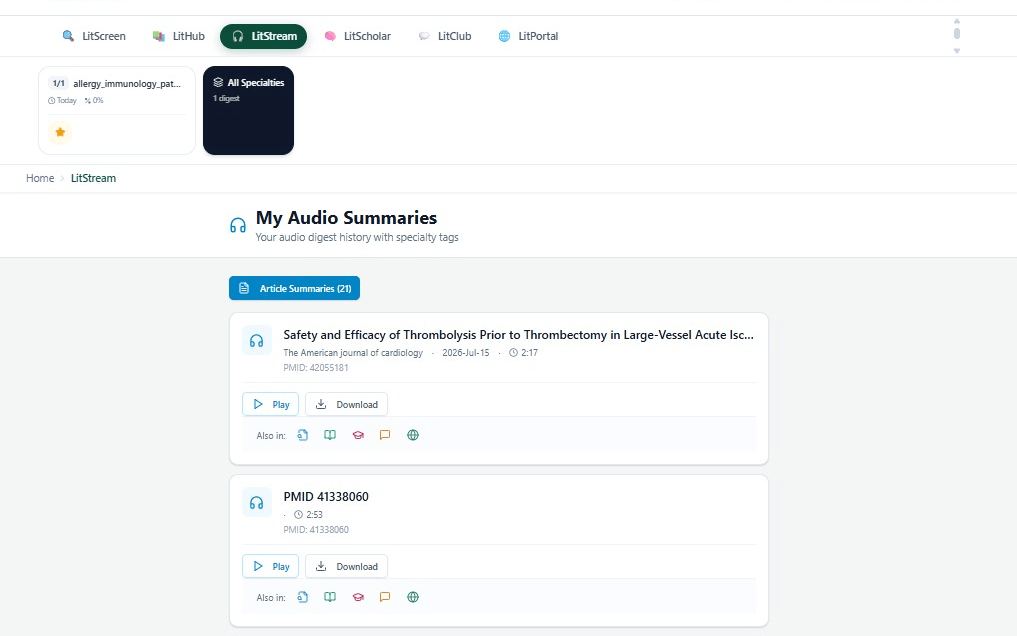Play the PMID 41338060 audio summary

coord(270,567)
